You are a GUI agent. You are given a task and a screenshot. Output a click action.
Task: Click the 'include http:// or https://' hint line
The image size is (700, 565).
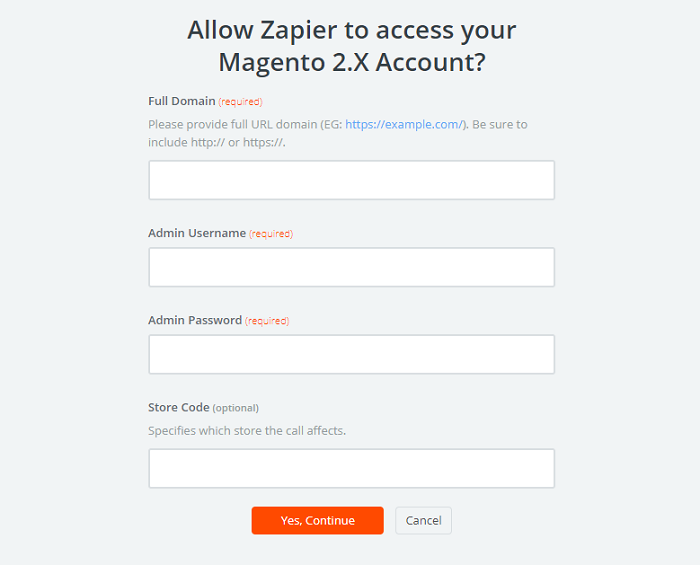[218, 142]
